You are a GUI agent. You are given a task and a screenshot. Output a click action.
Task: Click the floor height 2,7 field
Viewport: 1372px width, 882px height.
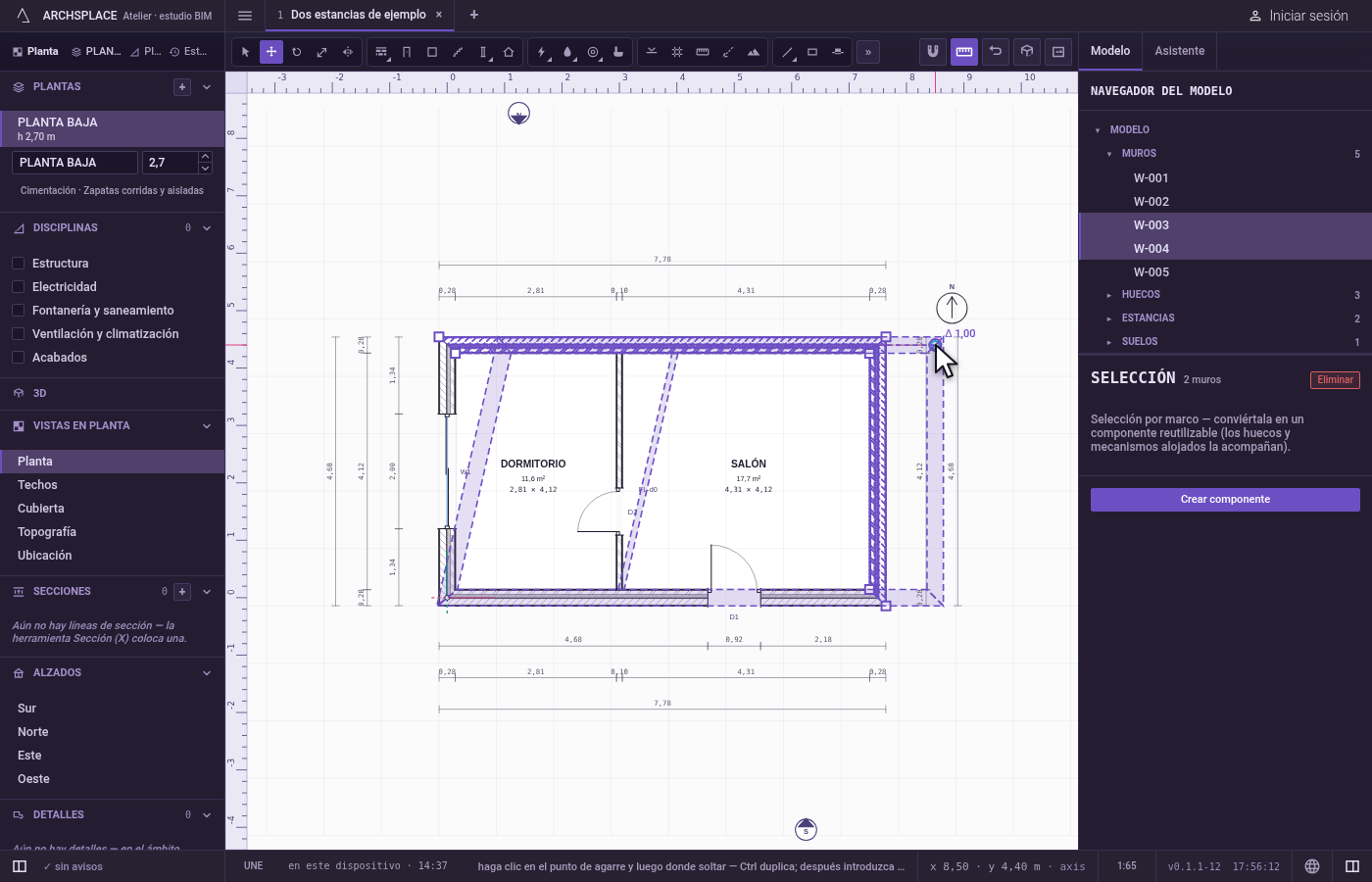pos(171,163)
